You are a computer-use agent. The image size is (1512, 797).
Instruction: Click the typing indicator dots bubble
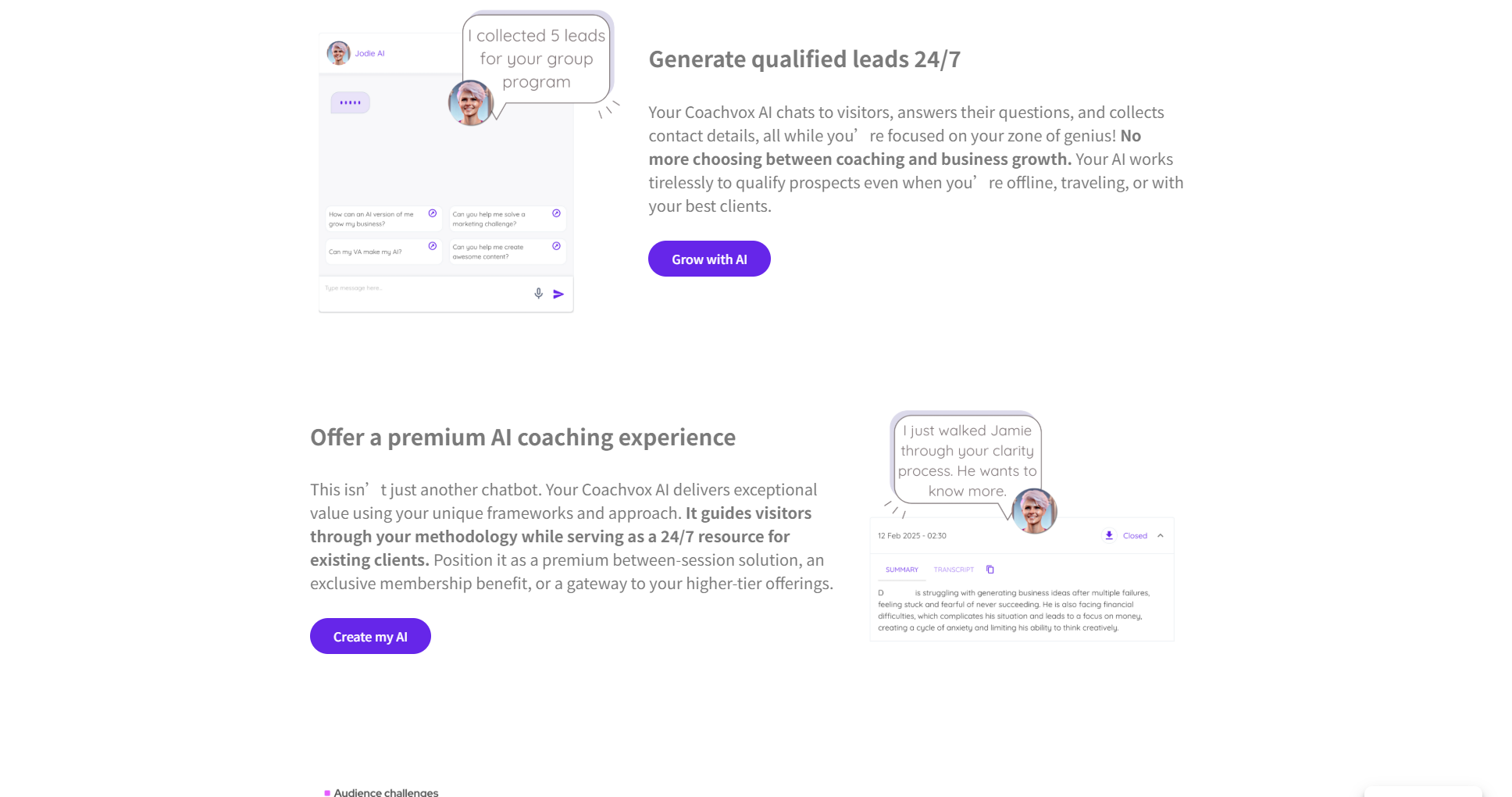tap(350, 102)
